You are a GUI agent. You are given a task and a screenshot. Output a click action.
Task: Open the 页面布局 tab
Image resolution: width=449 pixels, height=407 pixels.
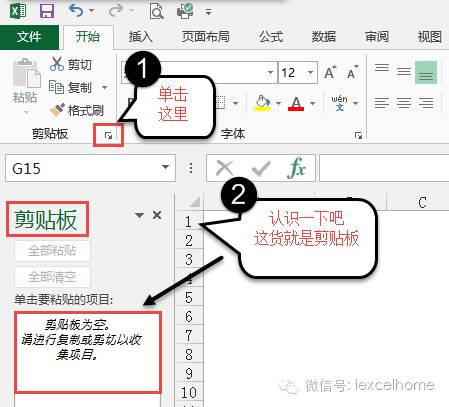point(206,37)
